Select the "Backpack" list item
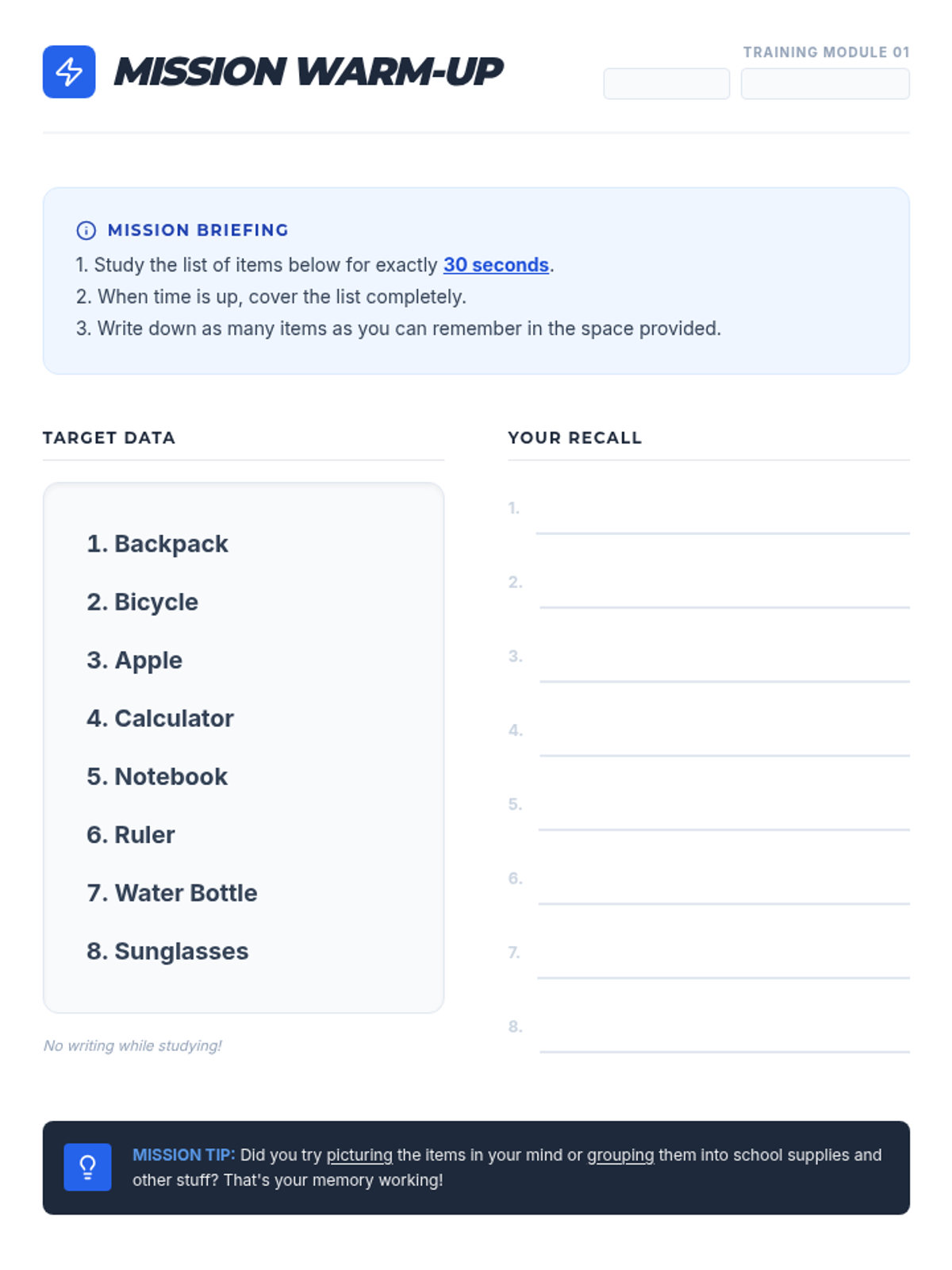952x1270 pixels. coord(158,544)
